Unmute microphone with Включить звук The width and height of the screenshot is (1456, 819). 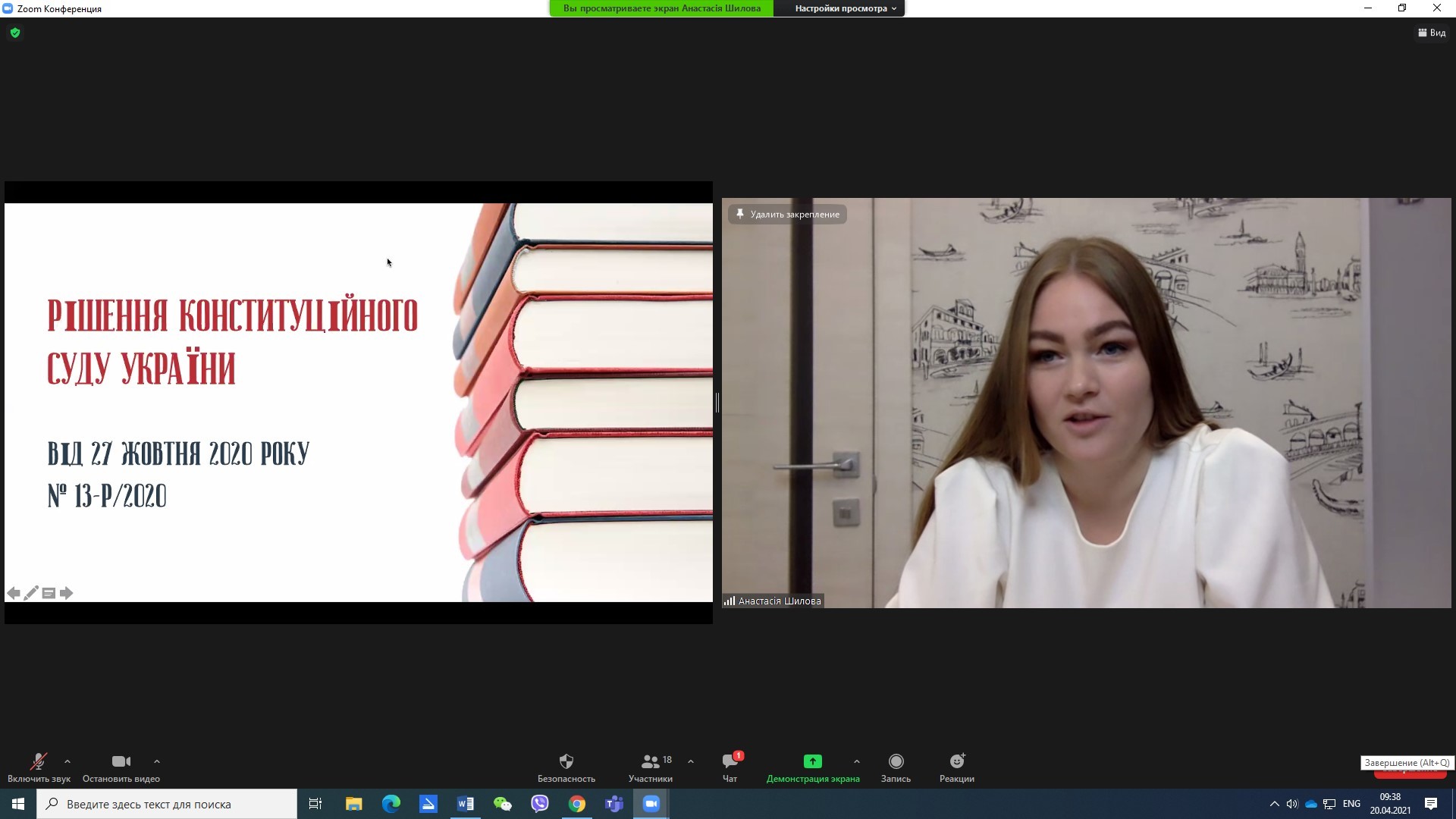[x=38, y=761]
